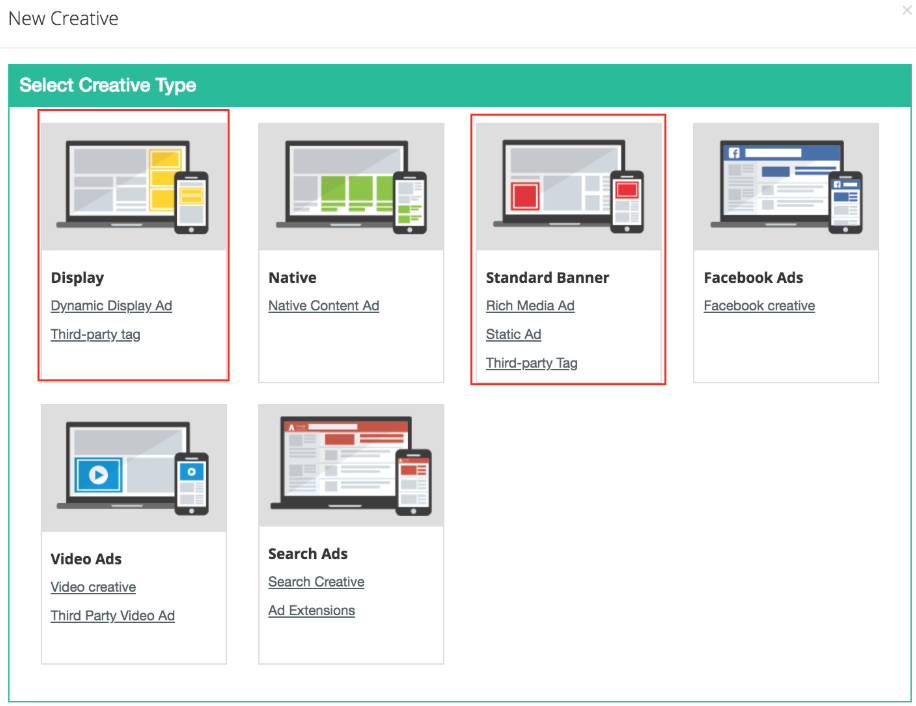Click the Standard Banner illustration
The width and height of the screenshot is (916, 706).
point(568,187)
